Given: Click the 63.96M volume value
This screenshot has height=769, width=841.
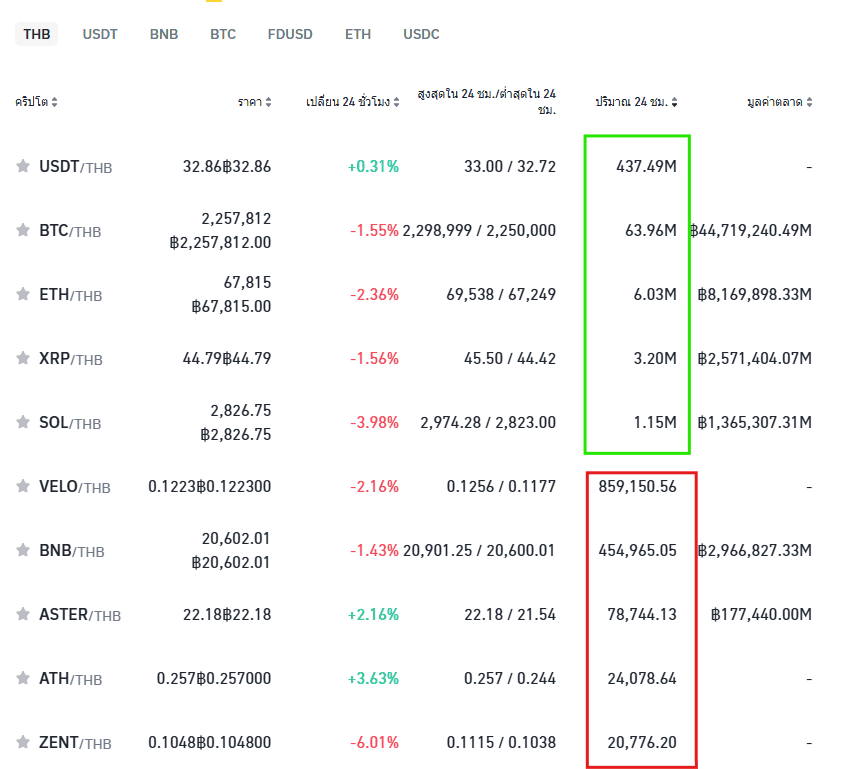Looking at the screenshot, I should (651, 230).
